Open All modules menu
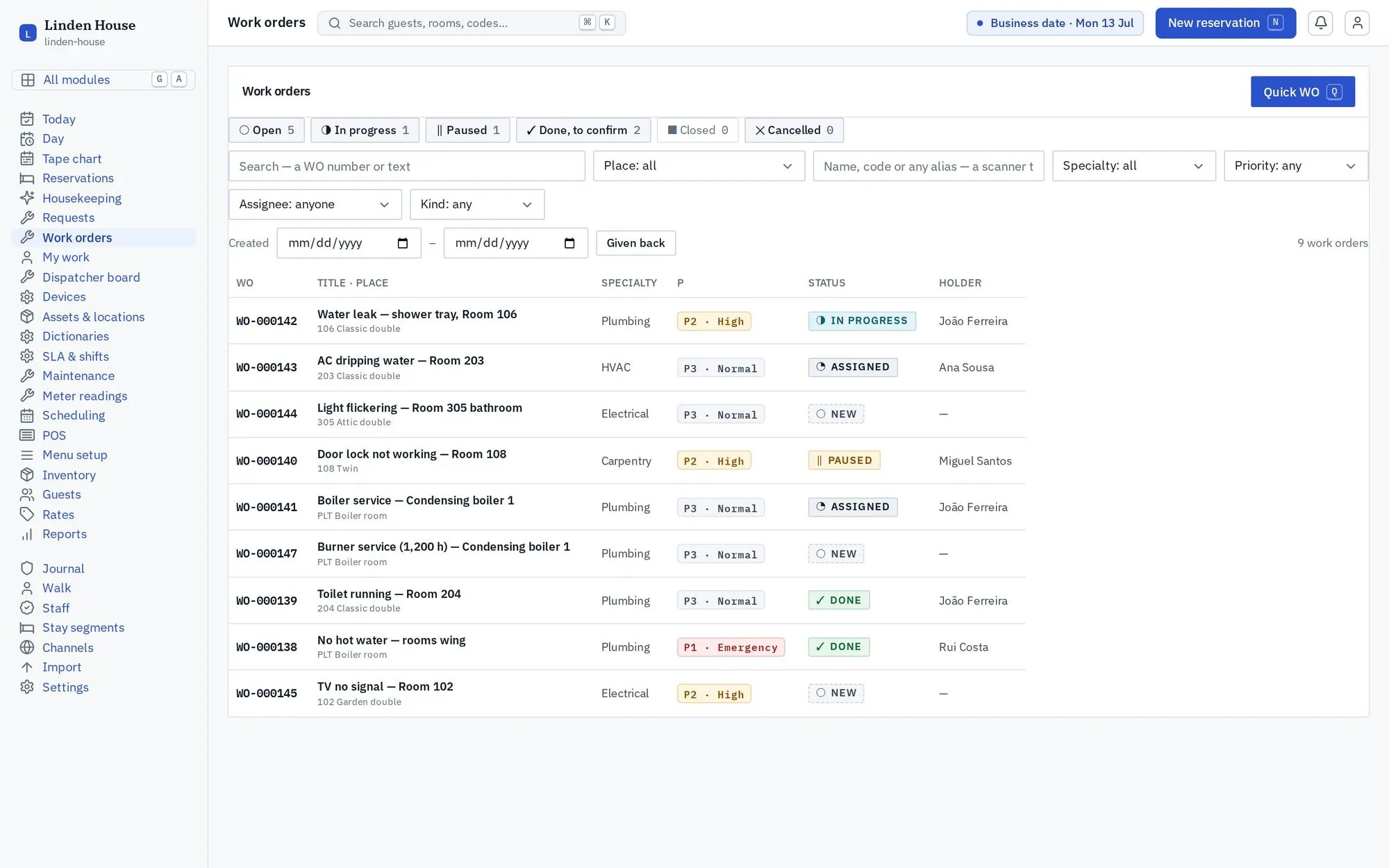The height and width of the screenshot is (868, 1389). pos(103,80)
